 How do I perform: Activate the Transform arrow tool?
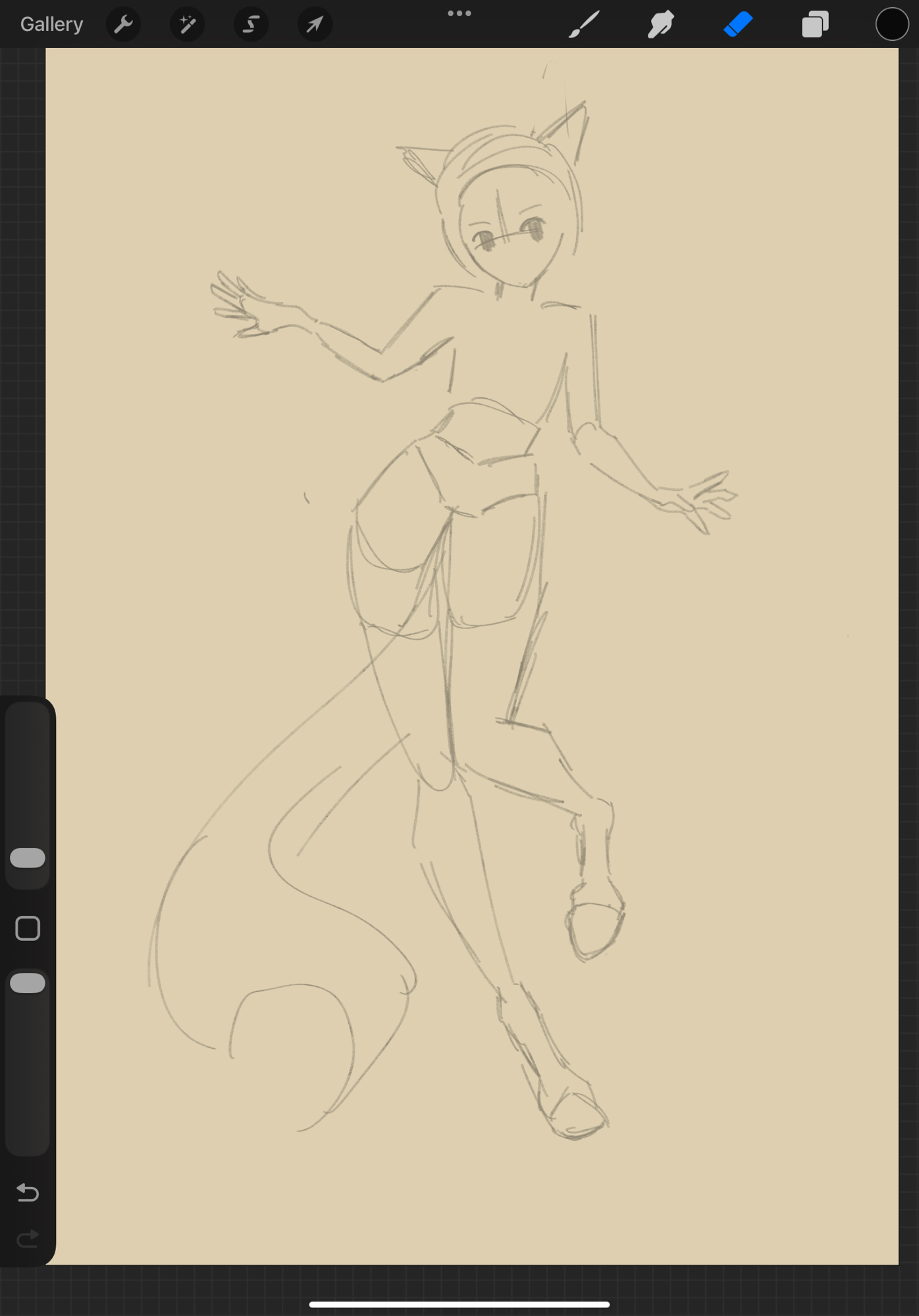tap(315, 24)
